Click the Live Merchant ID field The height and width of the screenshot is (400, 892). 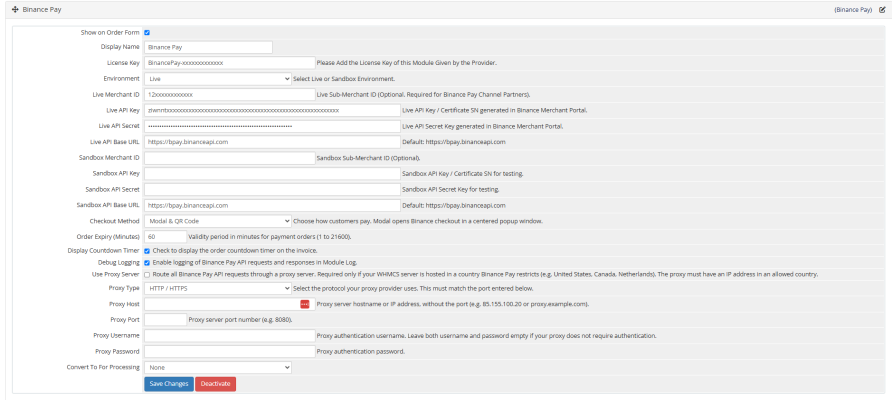229,94
